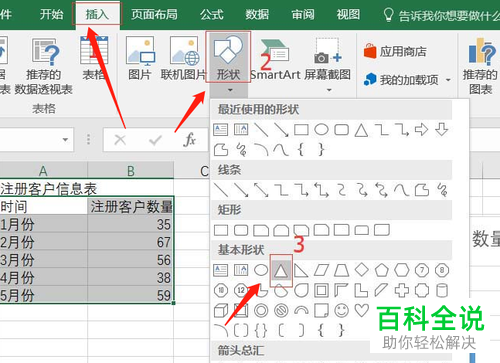Choose double-arrow line in 线条
The height and width of the screenshot is (363, 500).
point(261,190)
